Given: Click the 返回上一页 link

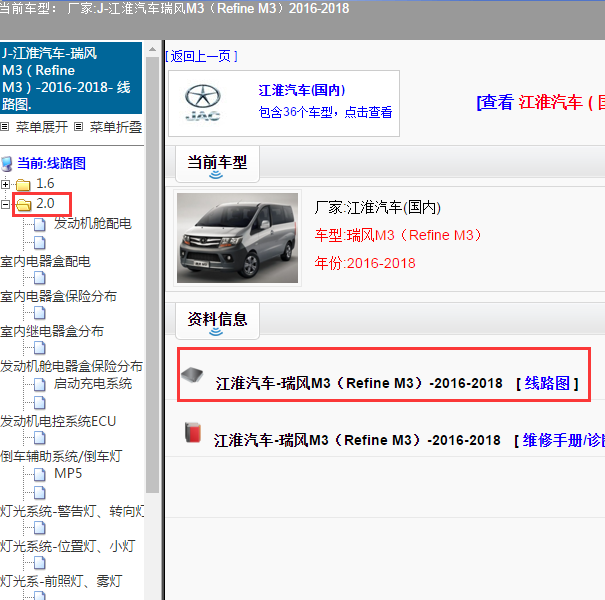Looking at the screenshot, I should 201,56.
